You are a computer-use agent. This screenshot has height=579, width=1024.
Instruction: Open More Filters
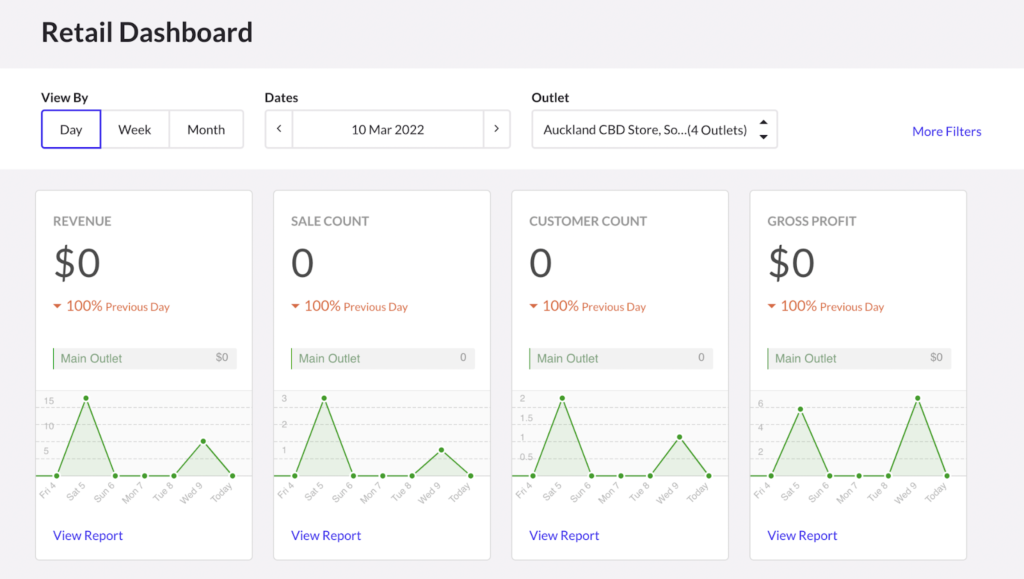click(x=946, y=131)
